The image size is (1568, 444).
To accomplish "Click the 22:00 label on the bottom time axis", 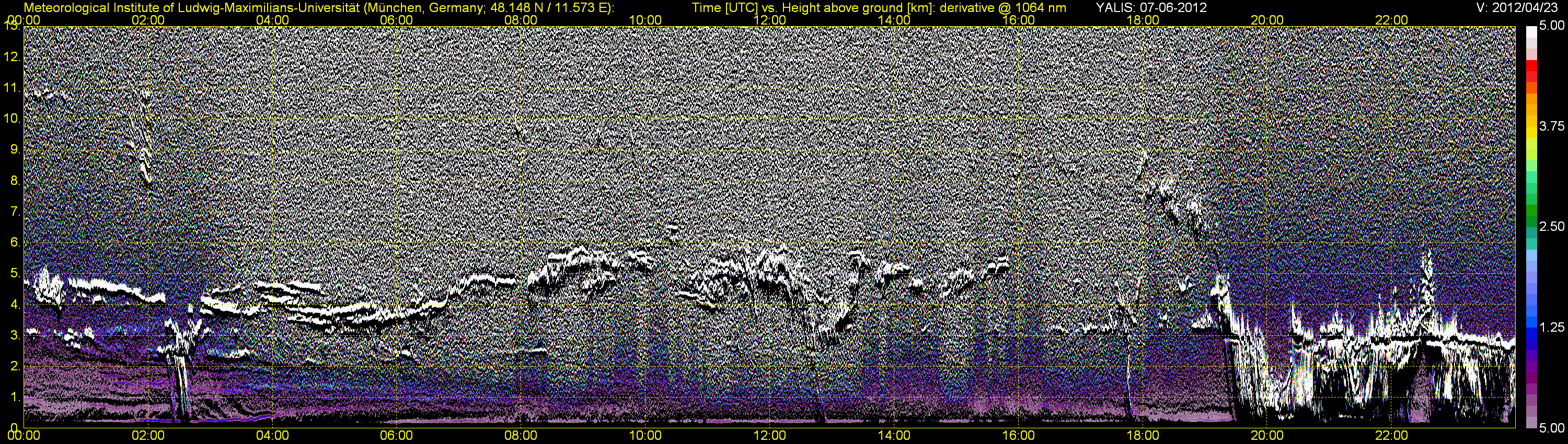I will click(x=1391, y=436).
